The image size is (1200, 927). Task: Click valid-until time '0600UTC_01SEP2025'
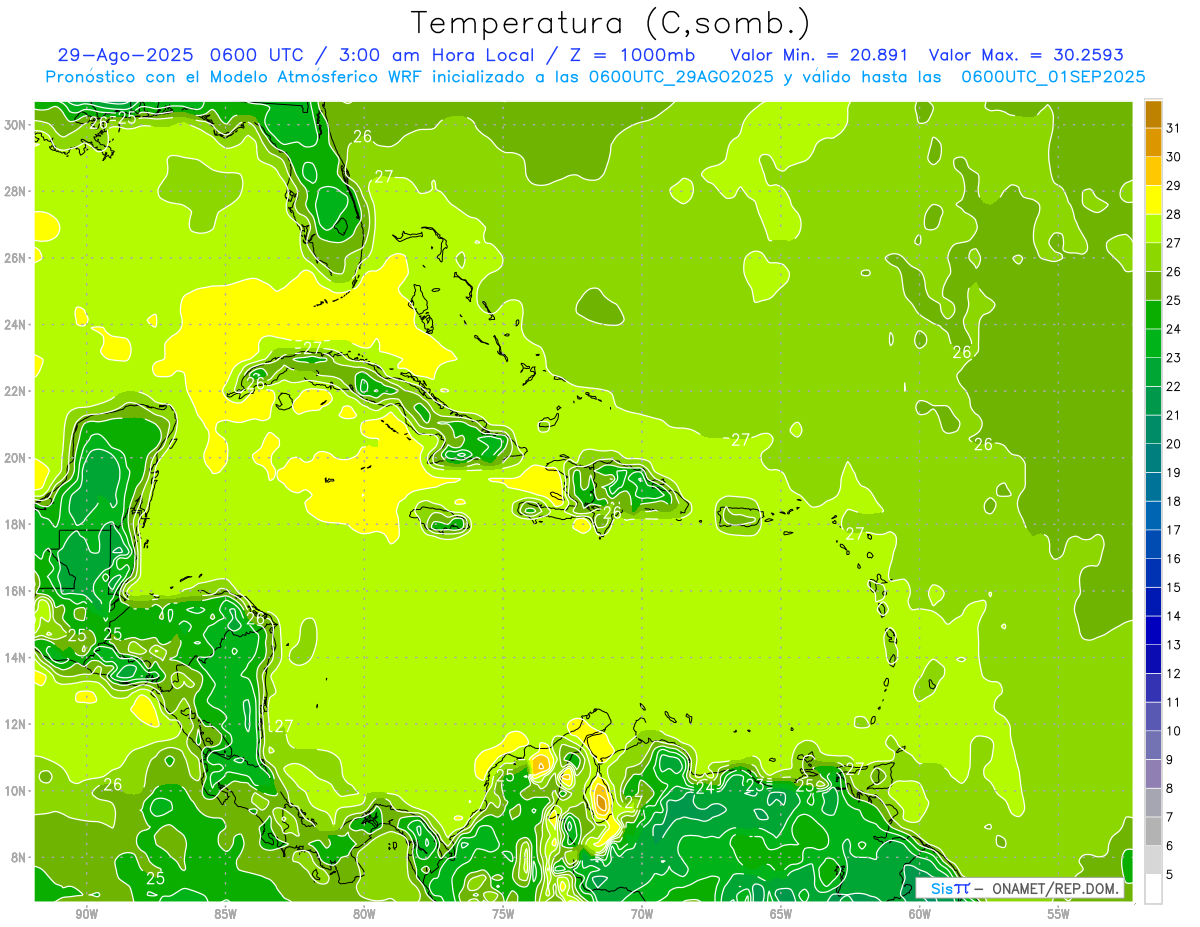tap(1053, 77)
